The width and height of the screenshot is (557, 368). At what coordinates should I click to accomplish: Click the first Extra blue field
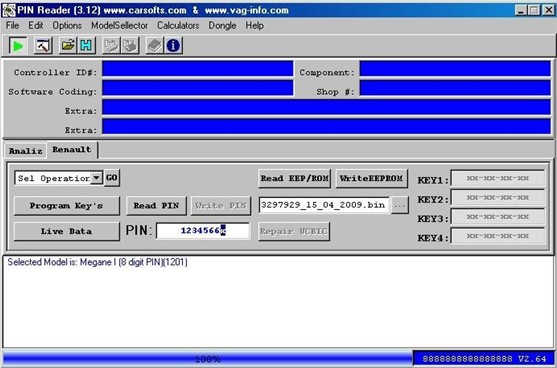[x=326, y=107]
